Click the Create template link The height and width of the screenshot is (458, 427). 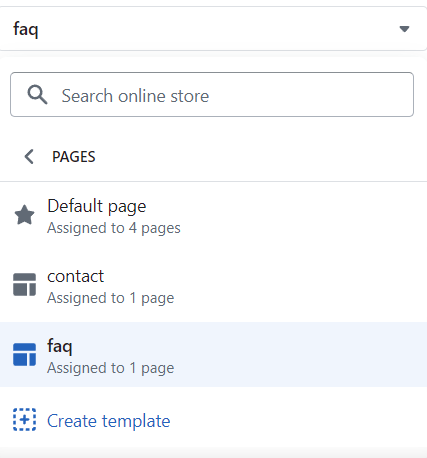(108, 421)
